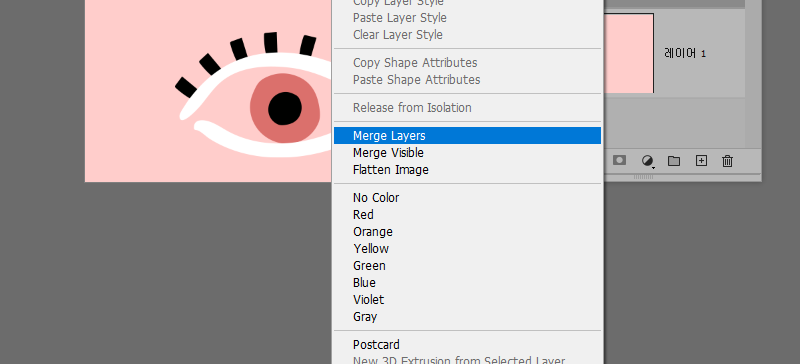The image size is (800, 364).
Task: Click Copy Shape Attributes menu entry
Action: [467, 63]
